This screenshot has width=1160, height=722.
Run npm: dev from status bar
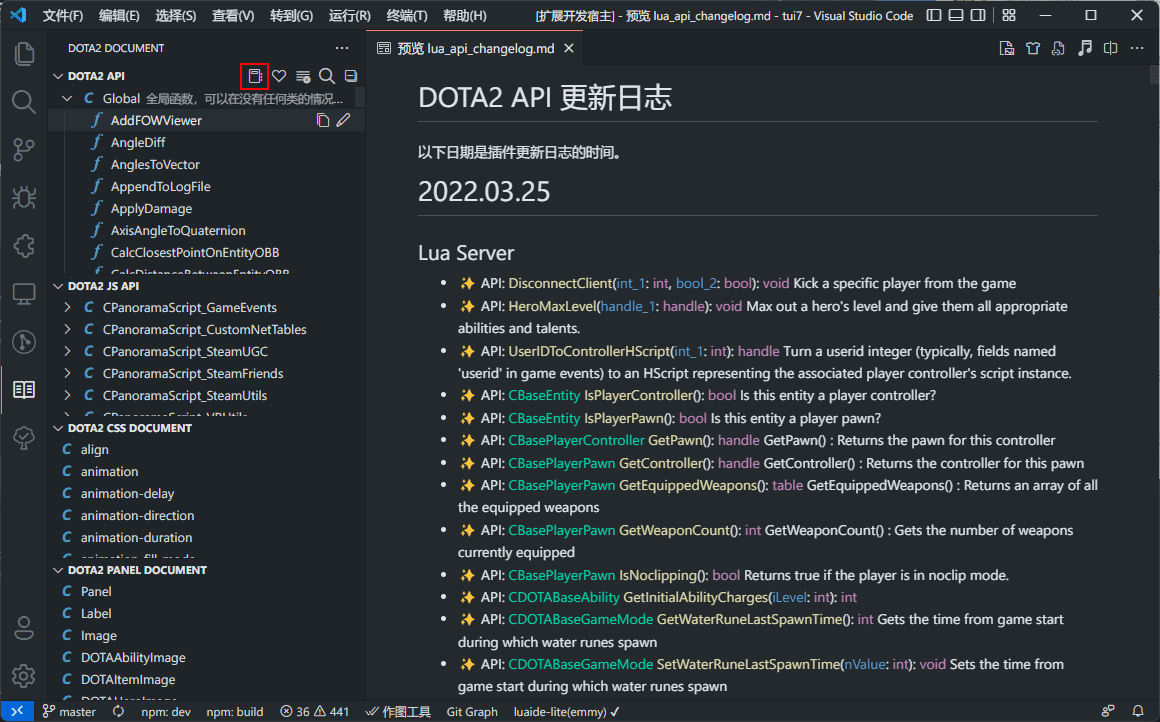166,712
